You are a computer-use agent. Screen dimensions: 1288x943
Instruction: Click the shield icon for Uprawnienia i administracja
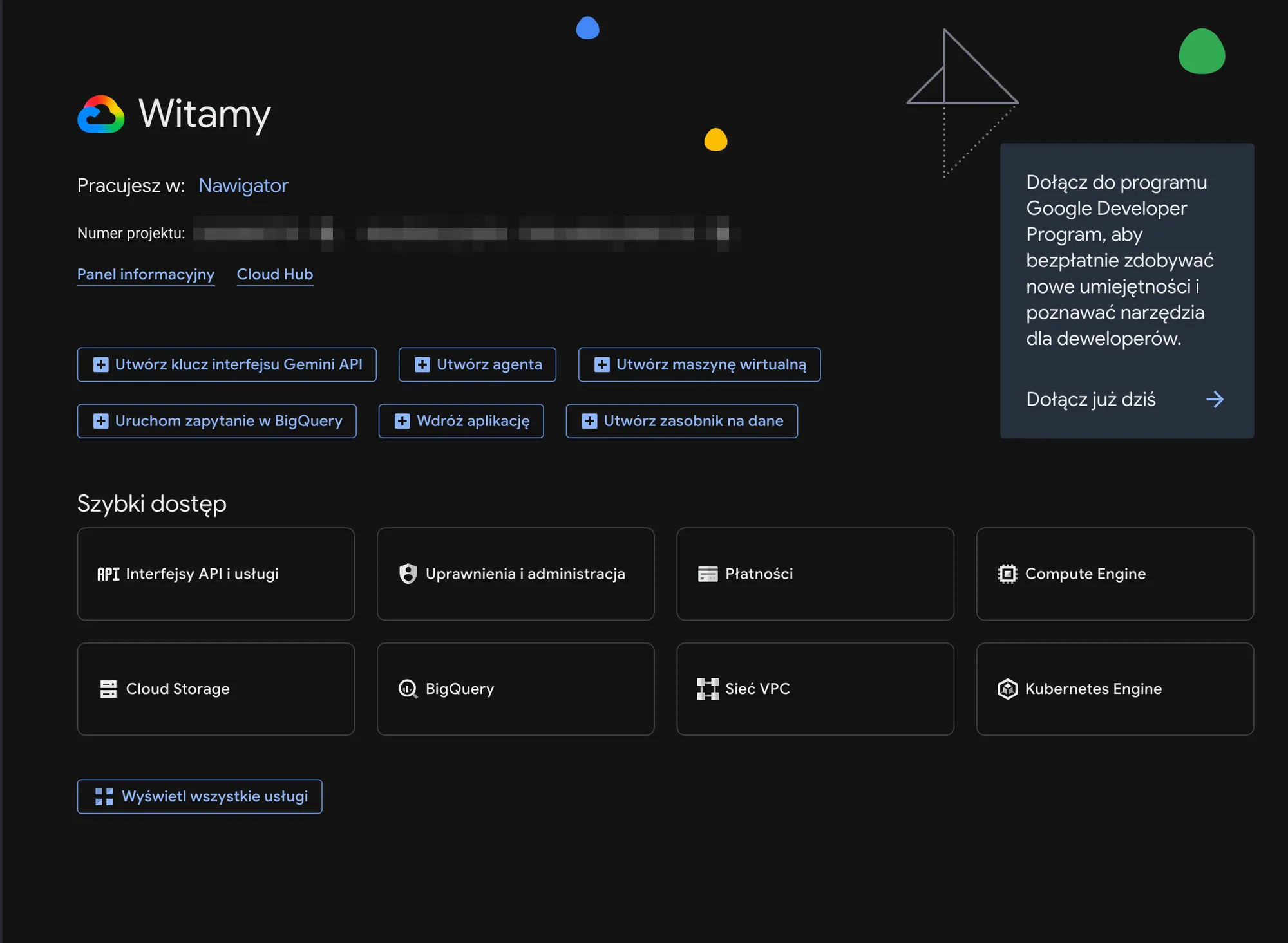[x=408, y=574]
